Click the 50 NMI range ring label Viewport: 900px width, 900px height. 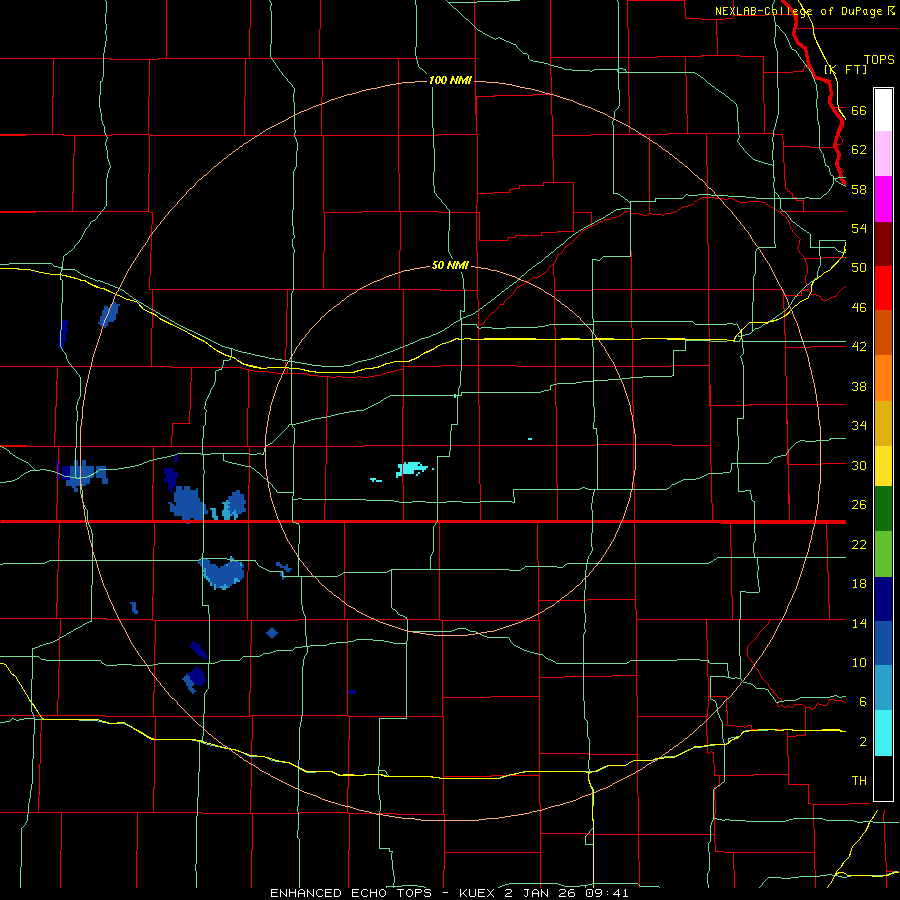tap(450, 265)
